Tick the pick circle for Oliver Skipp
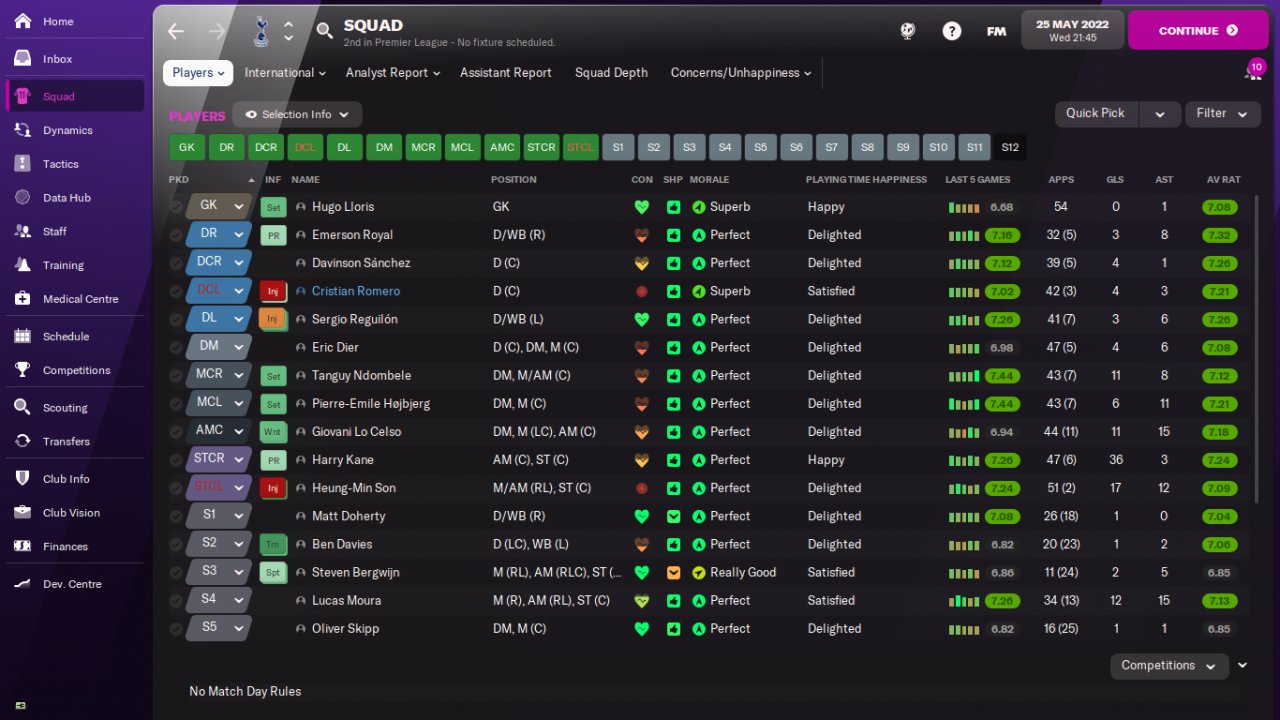 pos(176,628)
